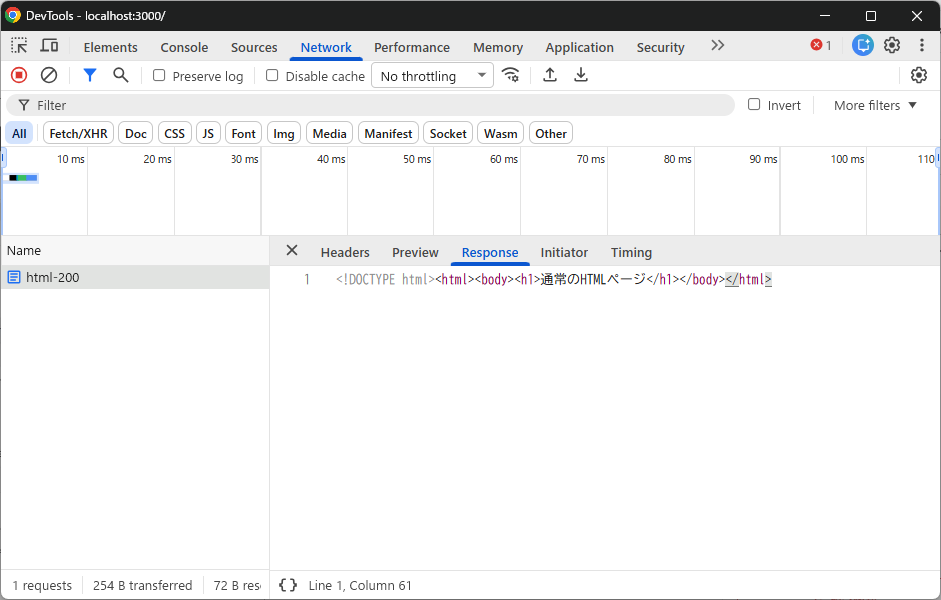Focus the Filter text field
Screen dimensions: 941x600
370,105
